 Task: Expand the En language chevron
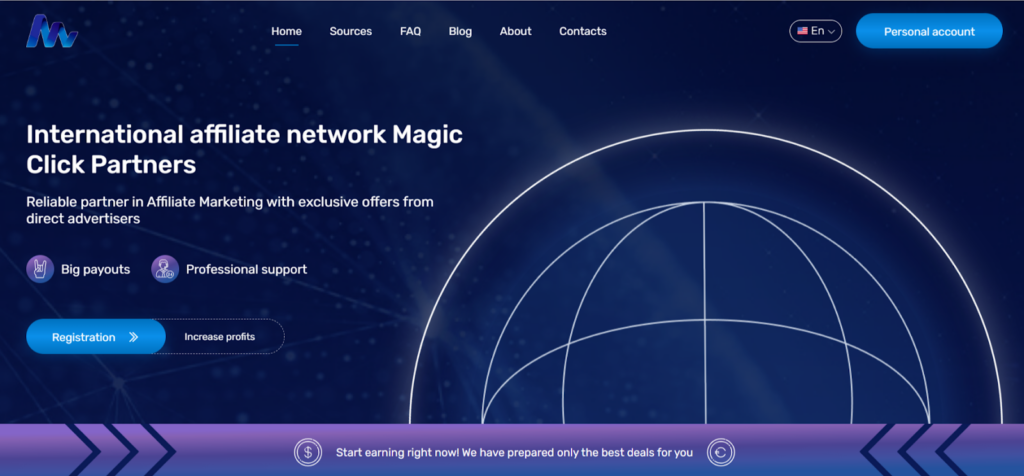tap(832, 32)
